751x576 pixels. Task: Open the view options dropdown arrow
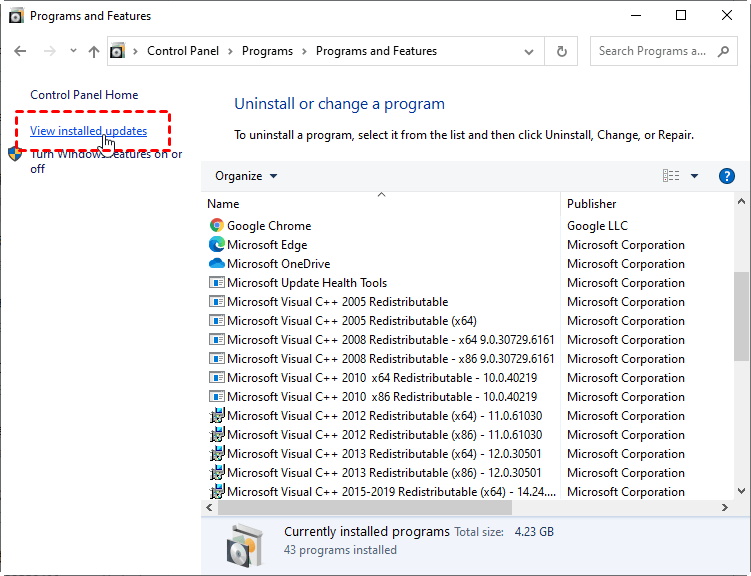click(694, 176)
